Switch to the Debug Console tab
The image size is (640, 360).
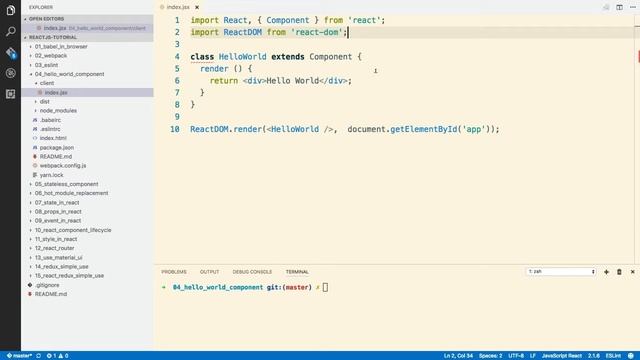click(252, 272)
